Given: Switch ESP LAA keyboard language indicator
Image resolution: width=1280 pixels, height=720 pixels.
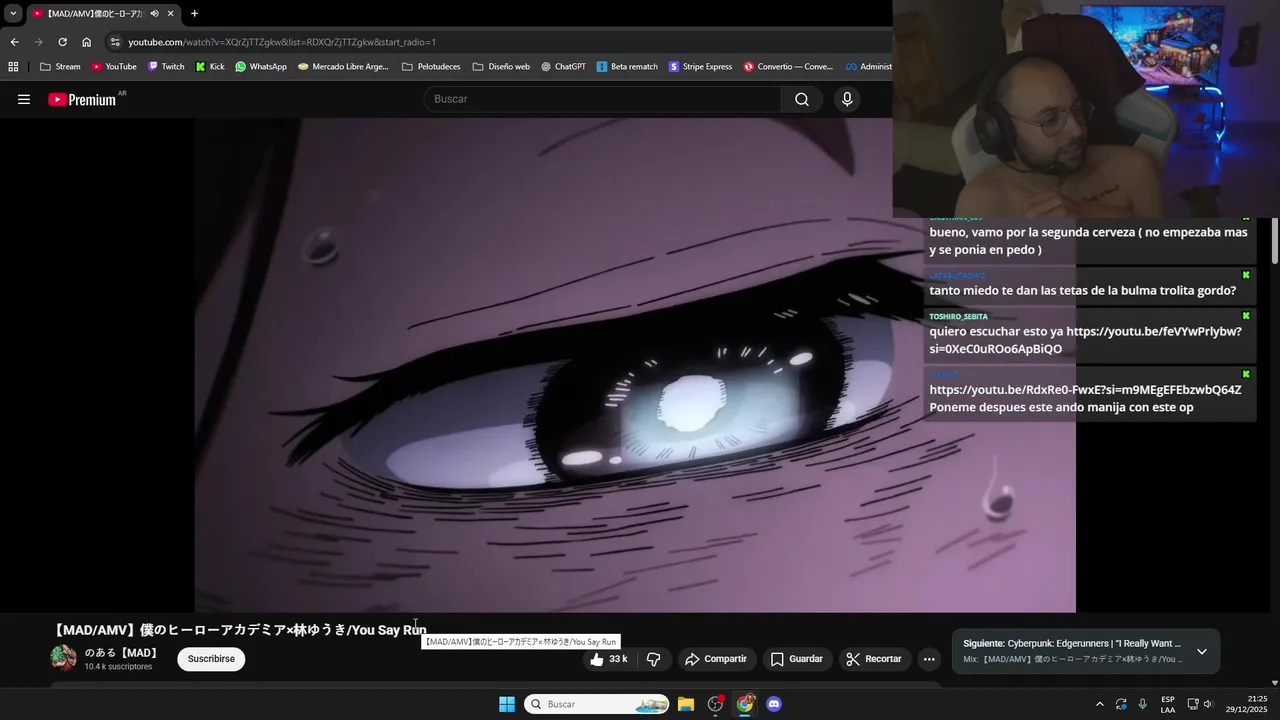Looking at the screenshot, I should [x=1168, y=704].
